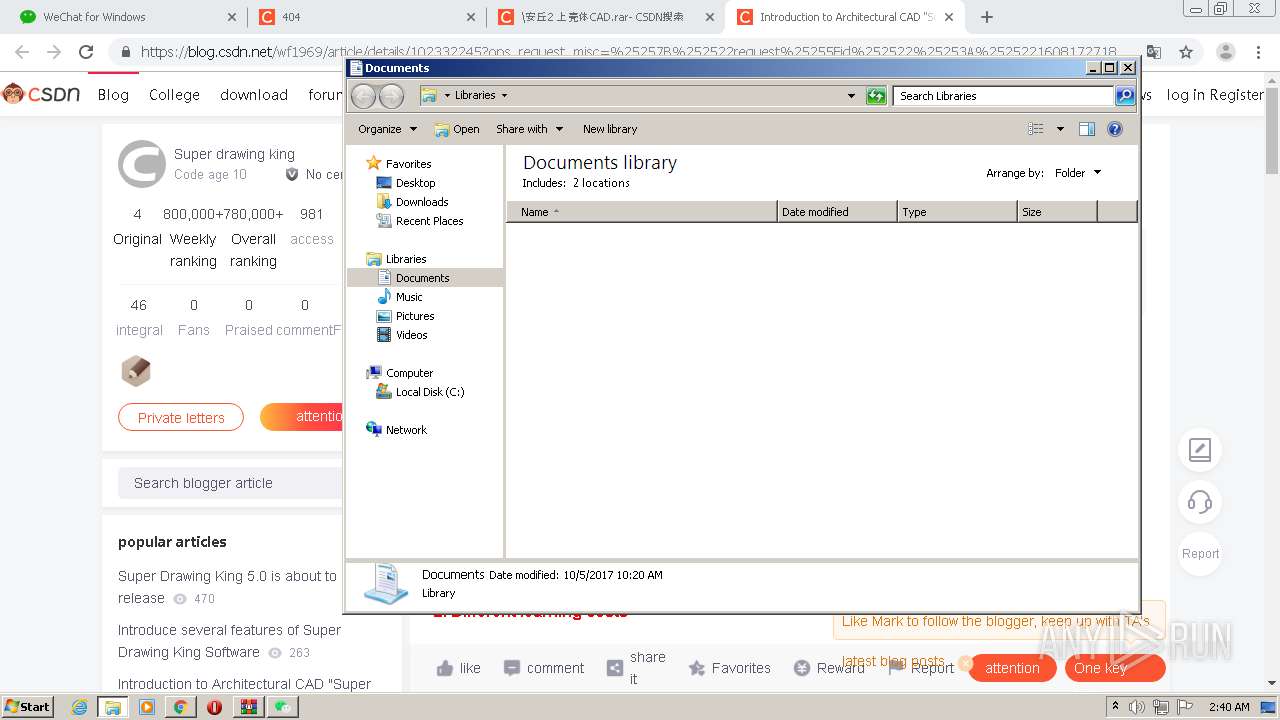Click the translate page icon
Screen dimensions: 1280x720
pyautogui.click(x=1153, y=52)
